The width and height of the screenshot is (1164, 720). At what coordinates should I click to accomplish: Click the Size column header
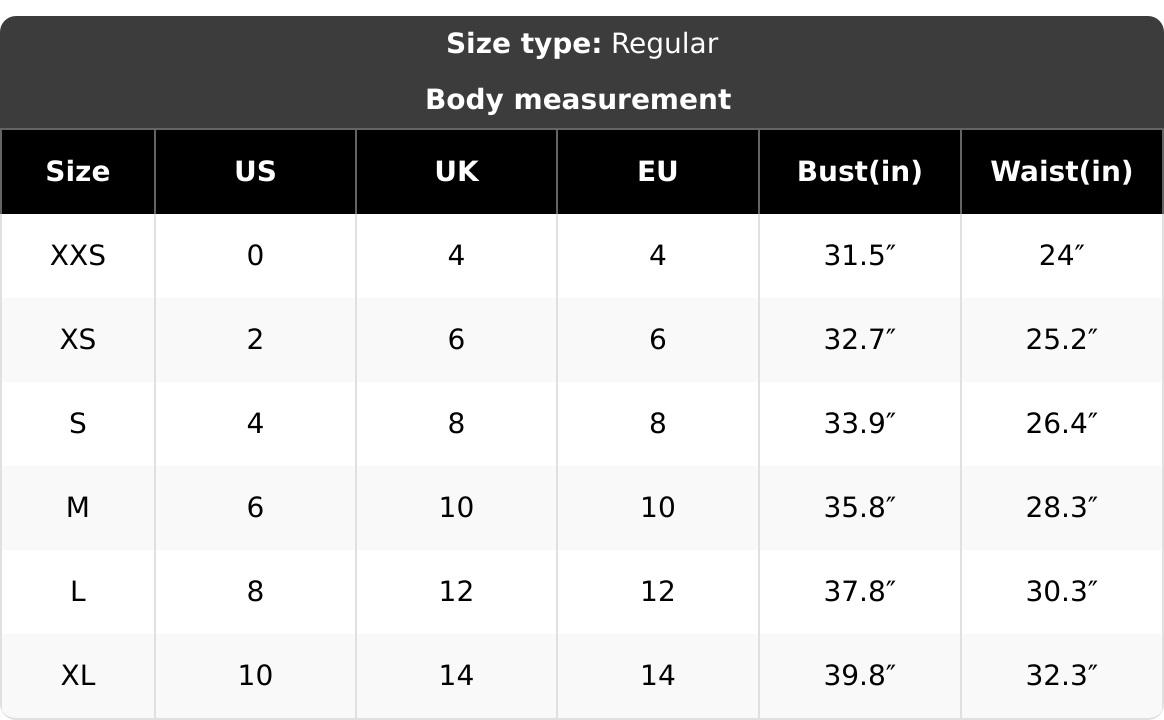(78, 172)
